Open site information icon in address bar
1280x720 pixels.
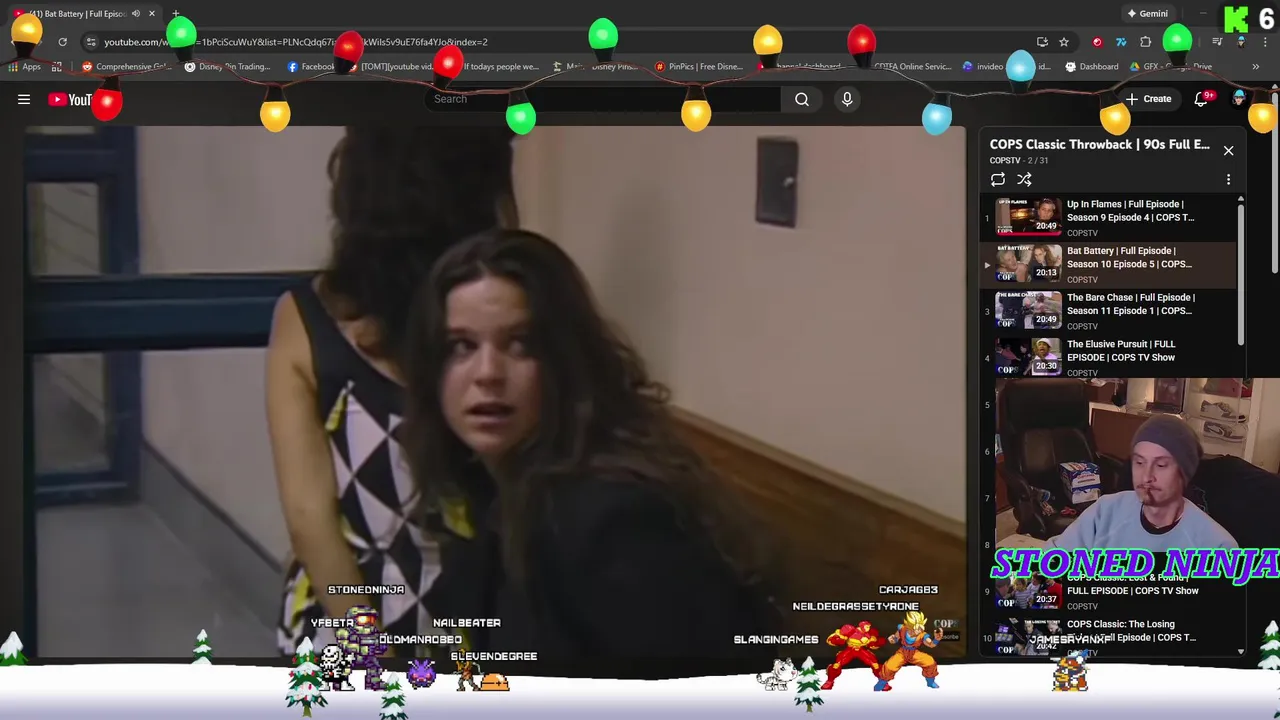coord(91,42)
